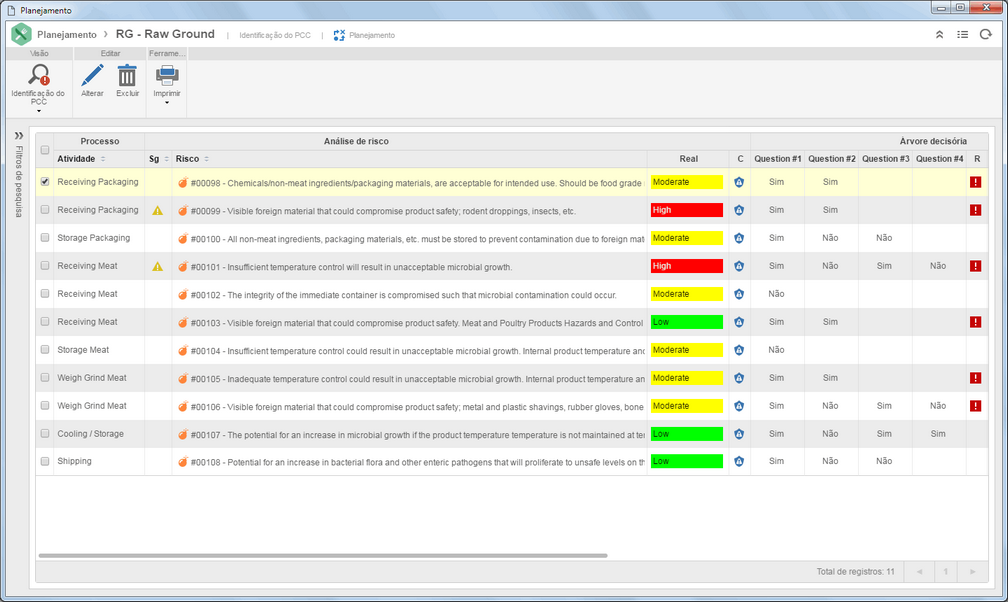
Task: Click red alert icon in #00103 row
Action: 976,322
